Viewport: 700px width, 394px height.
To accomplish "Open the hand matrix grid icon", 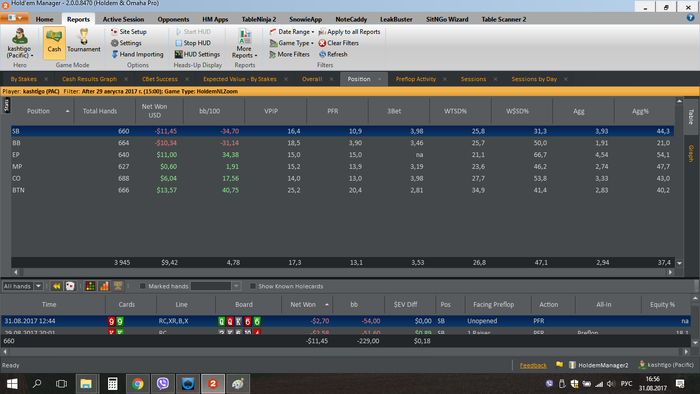I will pos(90,286).
